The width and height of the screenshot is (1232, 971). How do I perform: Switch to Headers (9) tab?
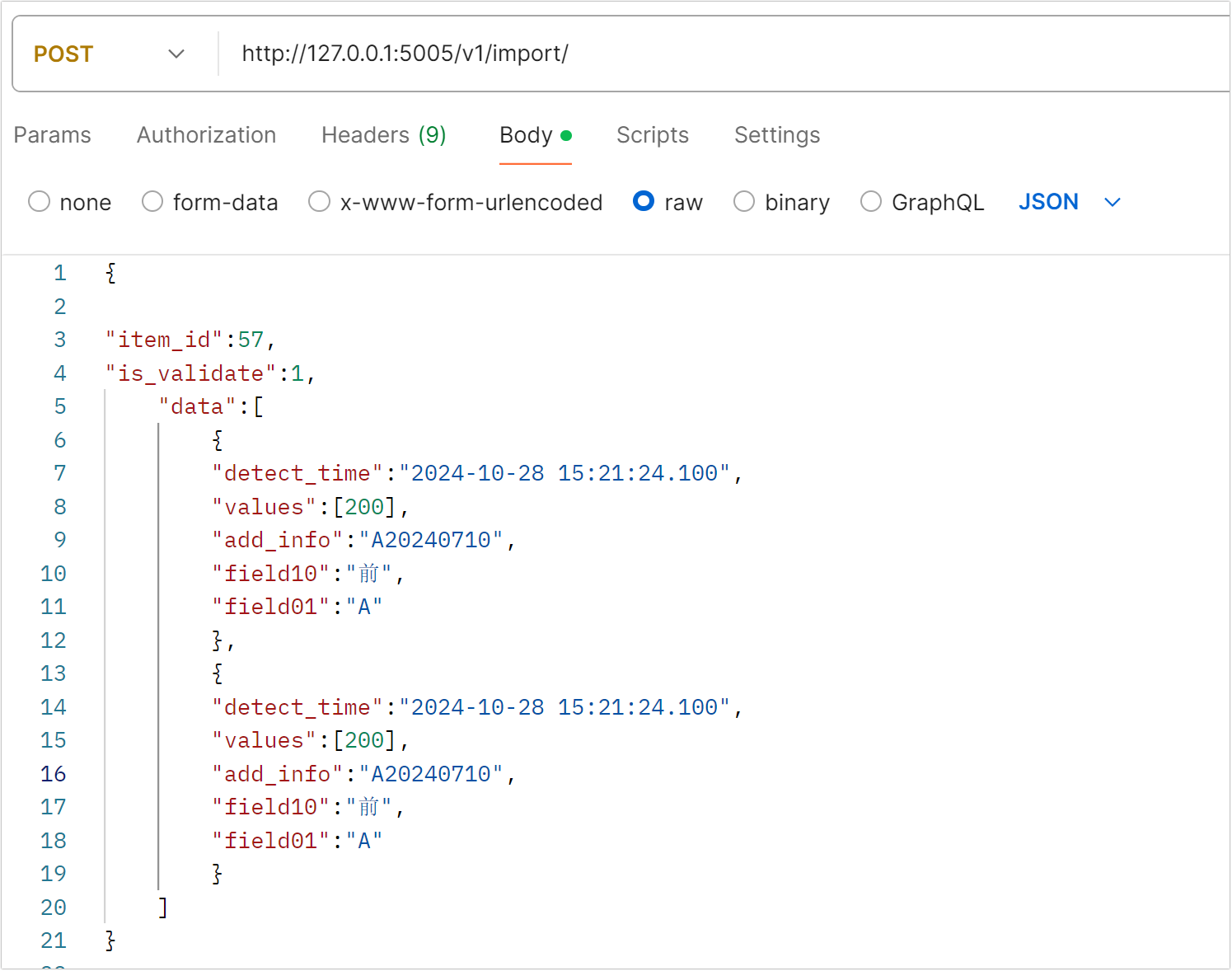pos(384,135)
